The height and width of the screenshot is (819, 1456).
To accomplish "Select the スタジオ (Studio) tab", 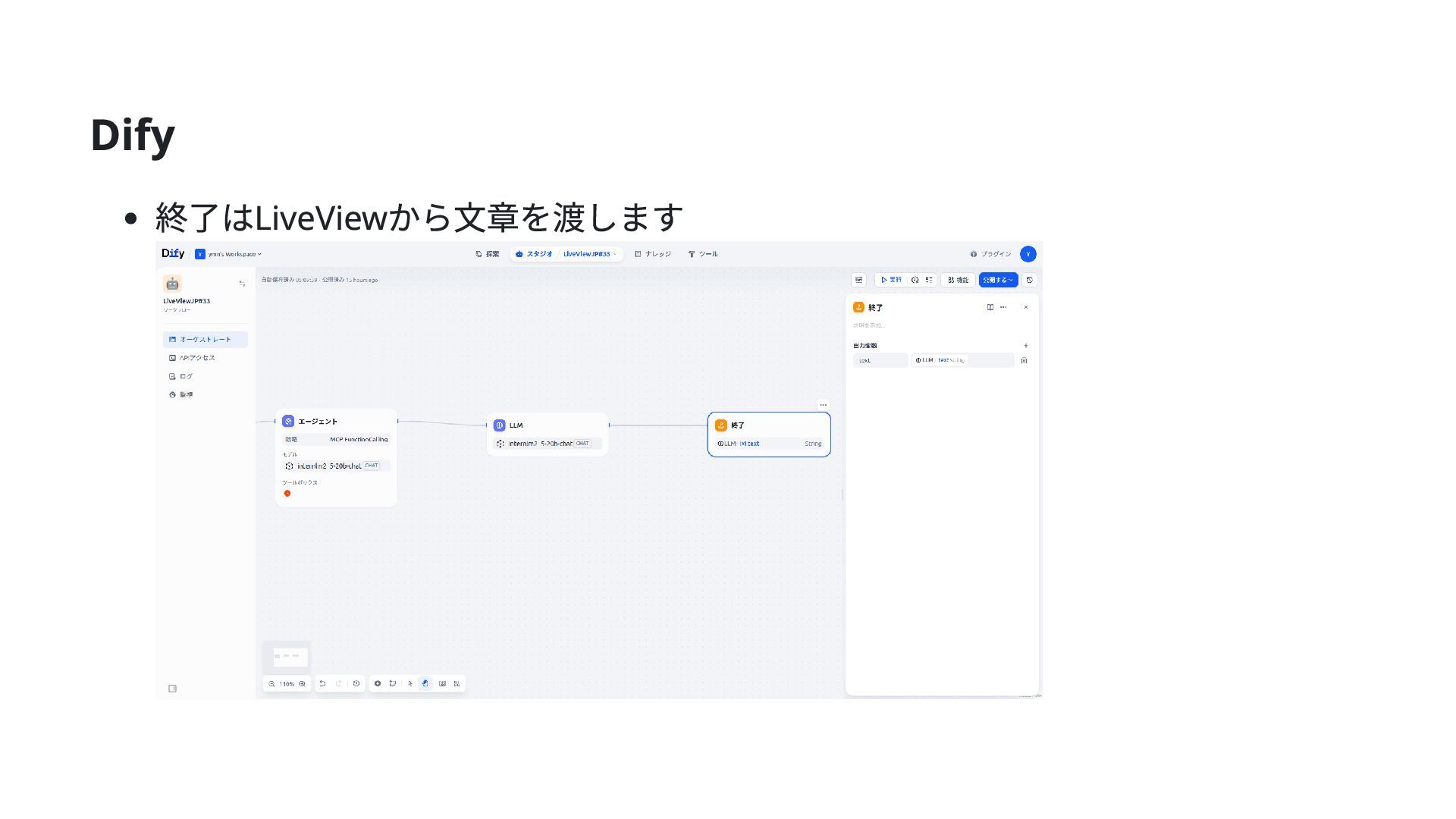I will [x=535, y=254].
